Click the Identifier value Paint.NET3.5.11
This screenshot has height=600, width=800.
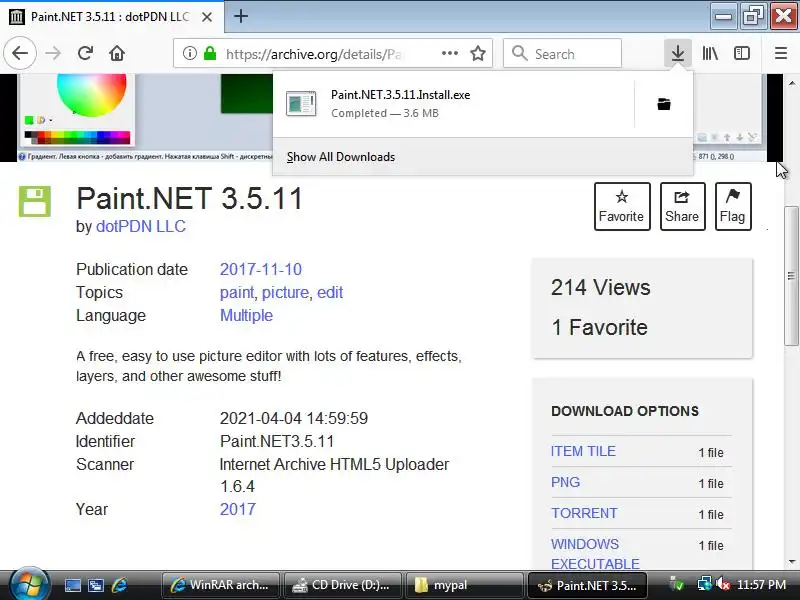pos(277,441)
